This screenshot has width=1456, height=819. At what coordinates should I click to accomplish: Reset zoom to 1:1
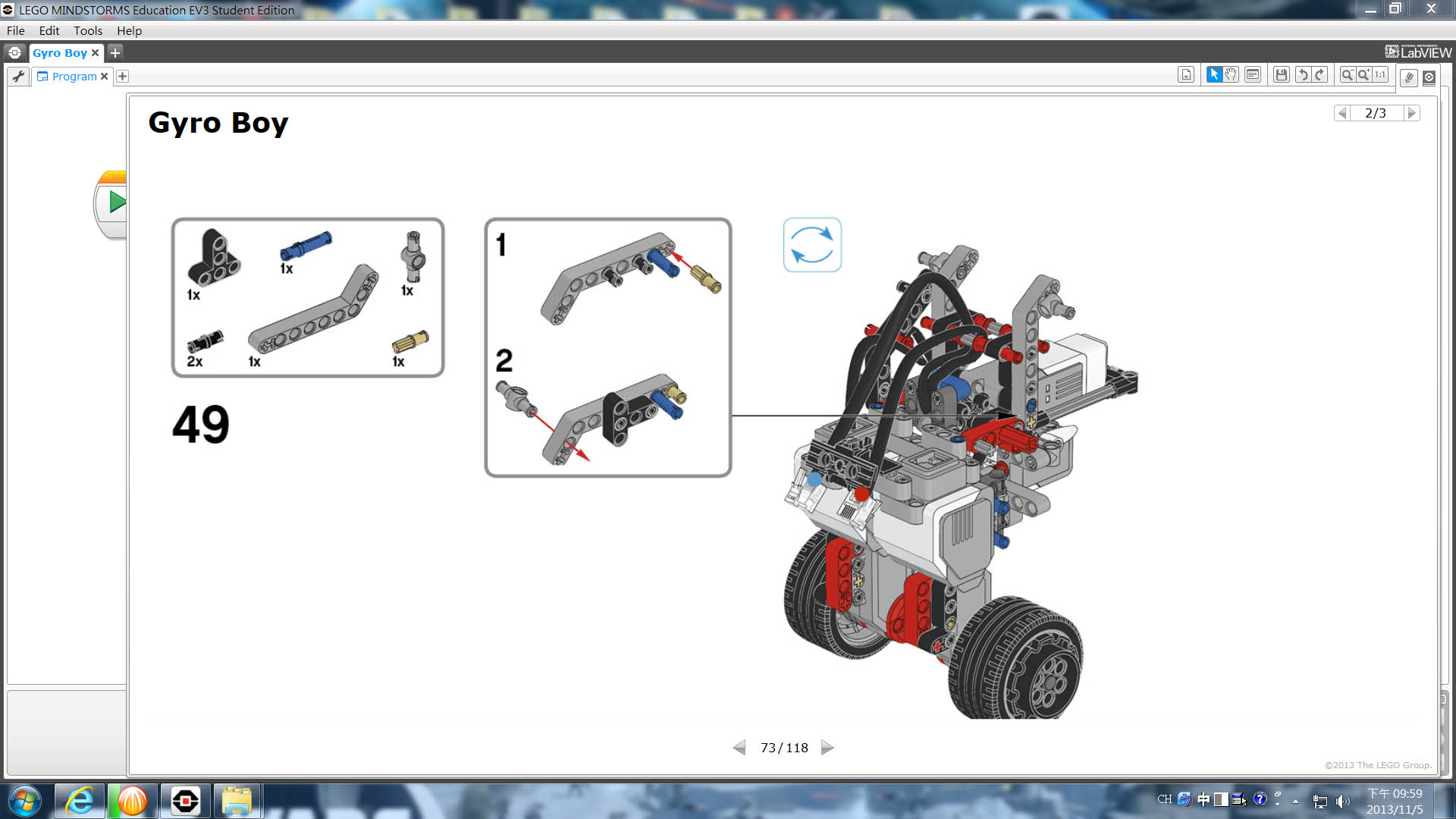click(1380, 74)
